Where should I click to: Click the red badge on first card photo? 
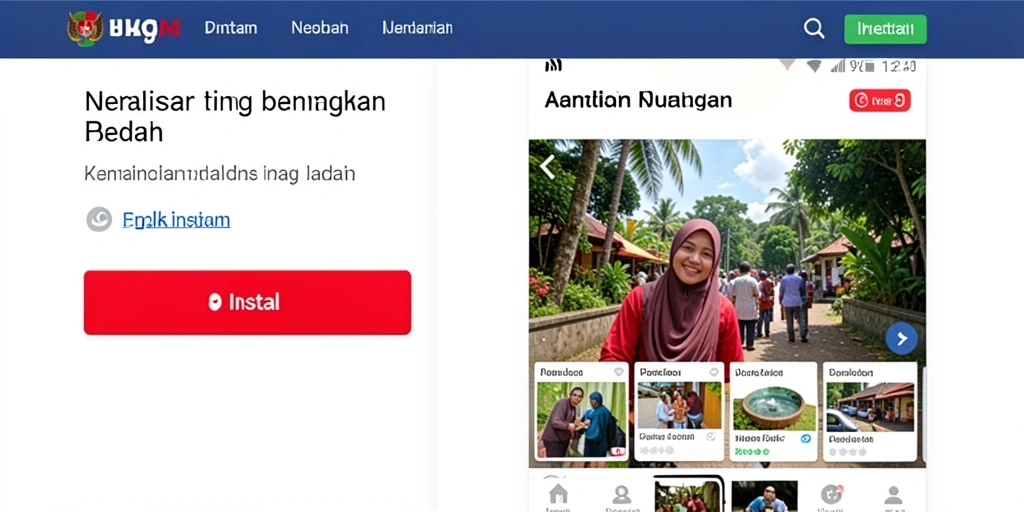[617, 451]
